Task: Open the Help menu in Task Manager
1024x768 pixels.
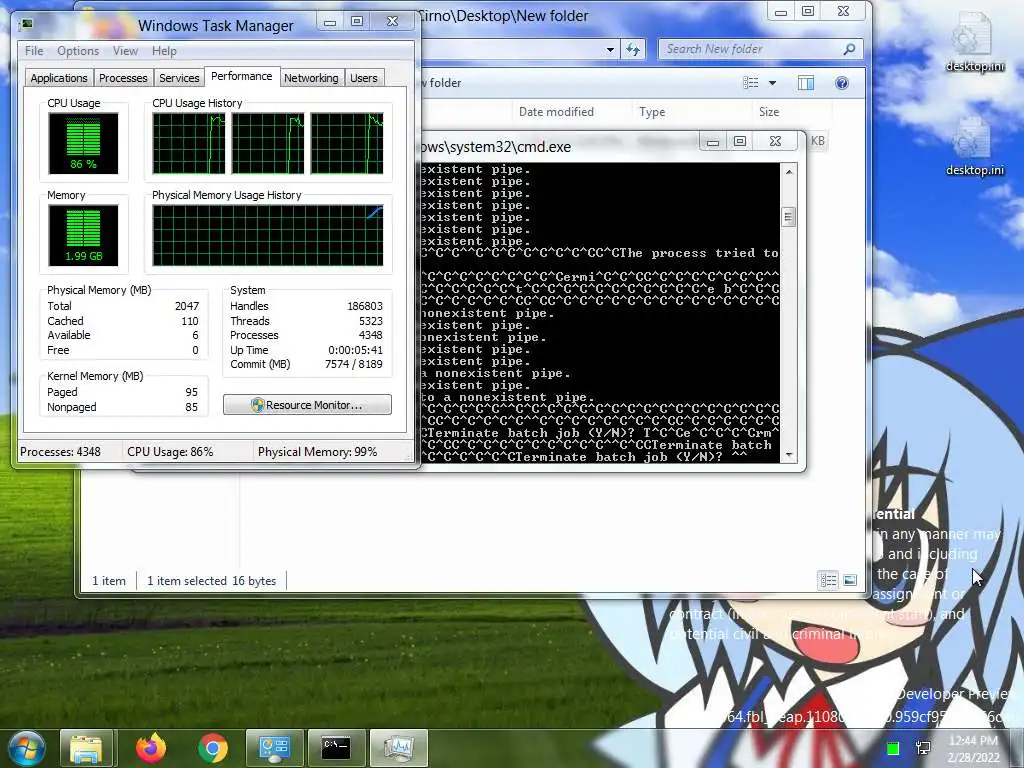Action: [x=164, y=51]
